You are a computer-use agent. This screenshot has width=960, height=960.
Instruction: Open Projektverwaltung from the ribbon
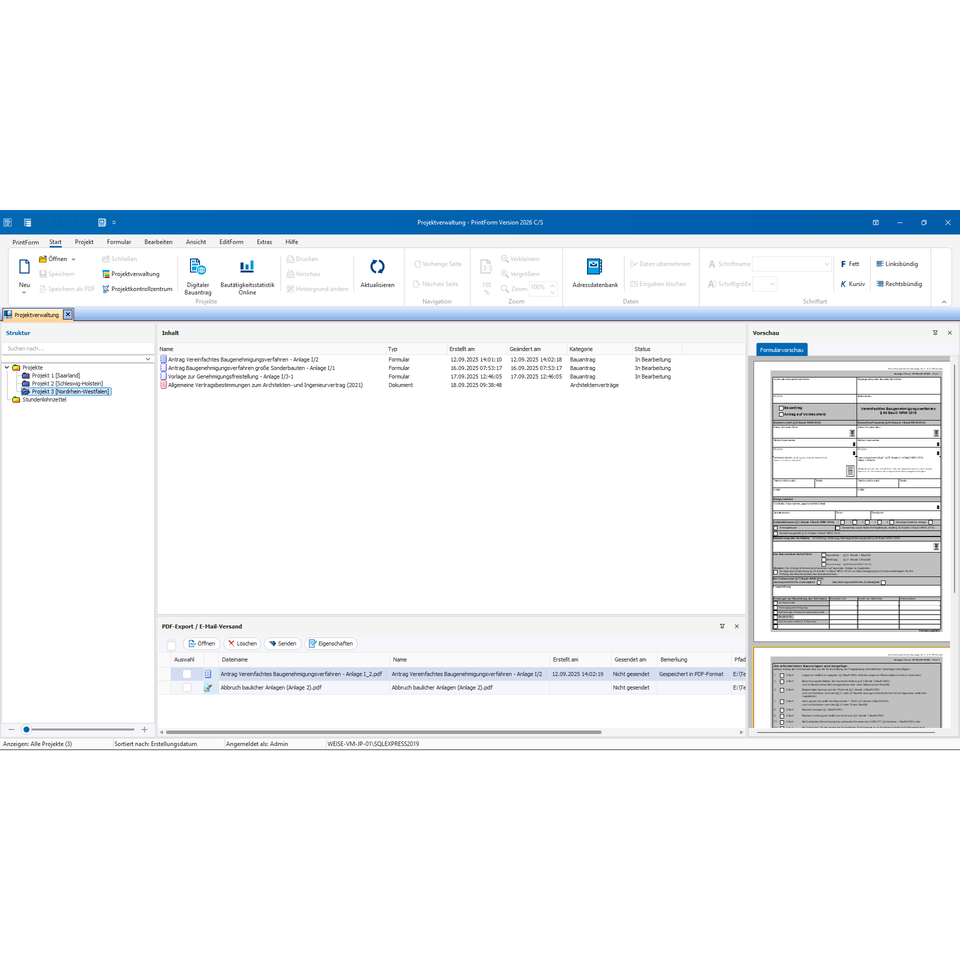pos(130,274)
